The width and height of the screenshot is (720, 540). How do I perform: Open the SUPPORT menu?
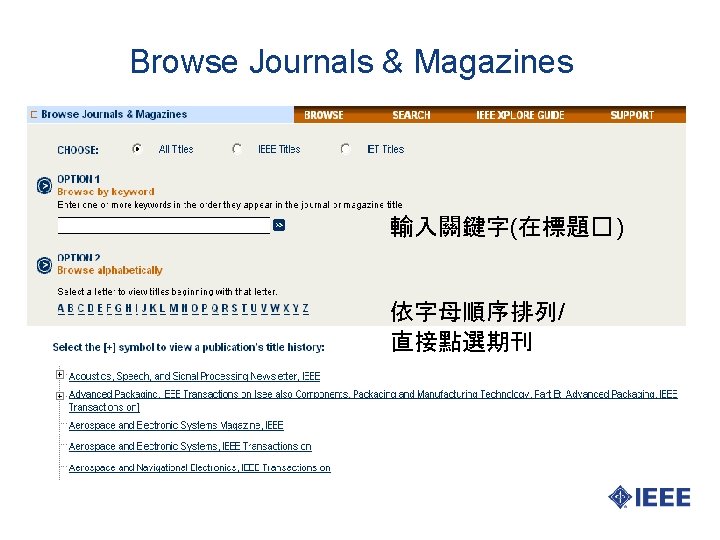pos(632,115)
